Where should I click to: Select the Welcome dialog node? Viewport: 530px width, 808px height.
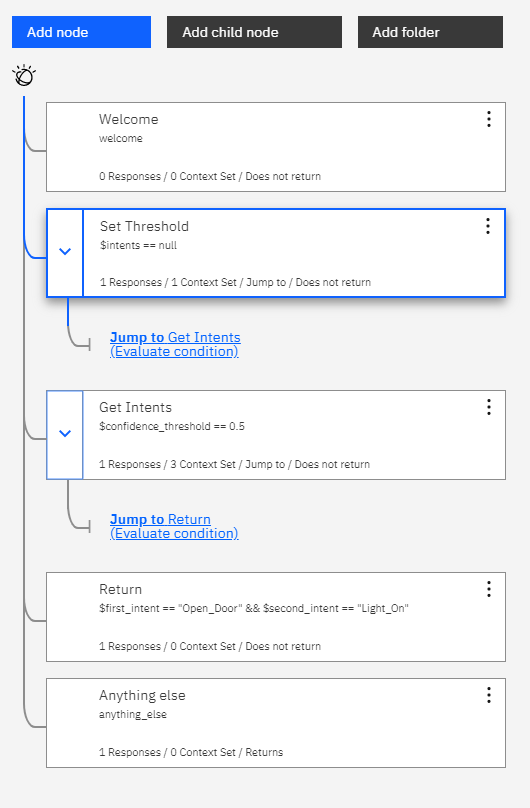pyautogui.click(x=276, y=147)
